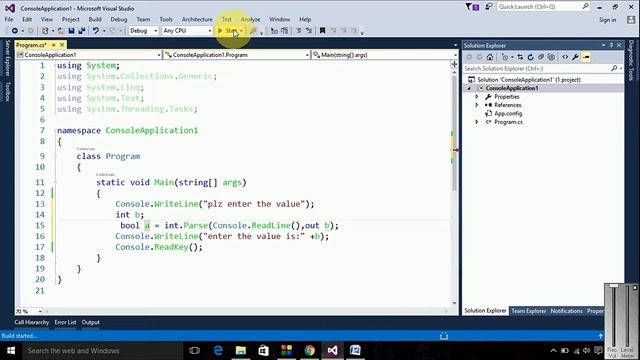Expand the References node in Solution Explorer
The width and height of the screenshot is (640, 360).
tap(477, 105)
